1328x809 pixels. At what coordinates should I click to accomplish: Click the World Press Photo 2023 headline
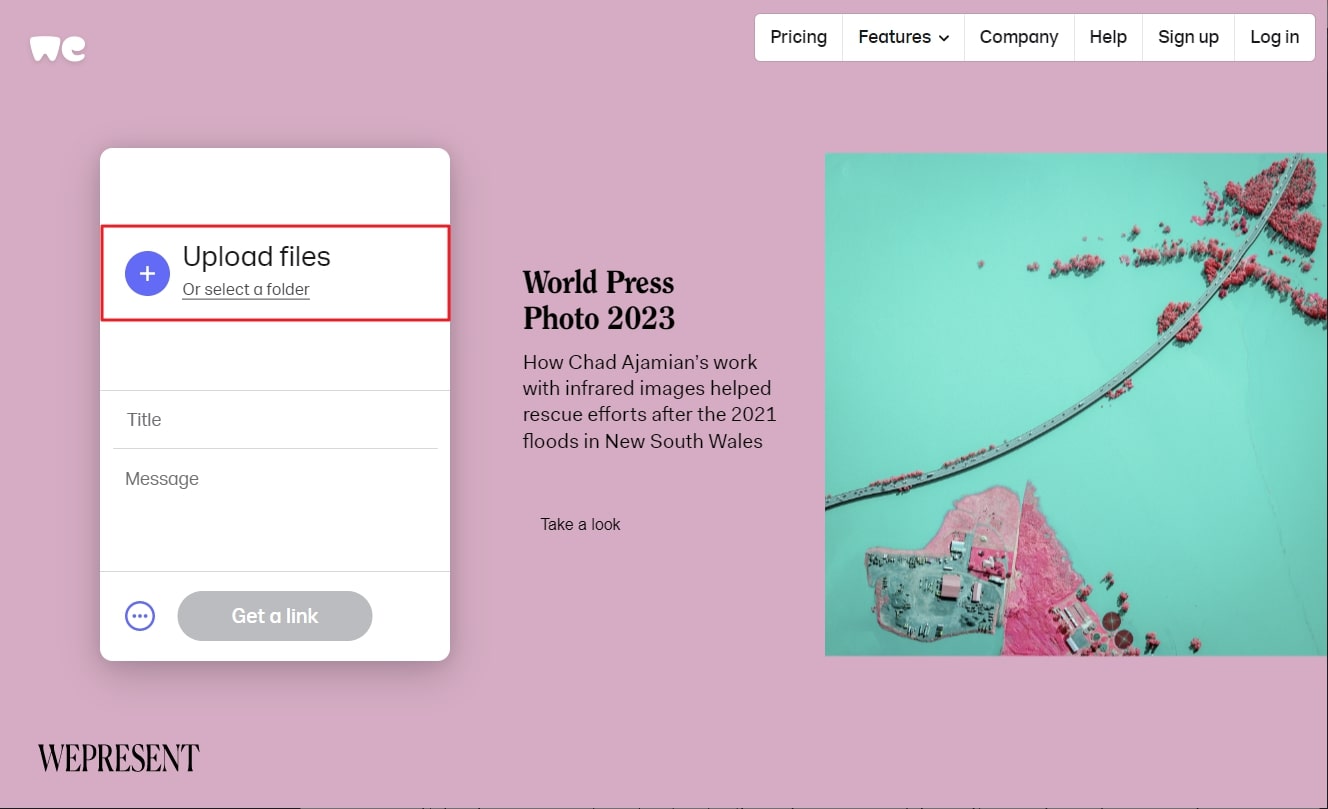[598, 300]
